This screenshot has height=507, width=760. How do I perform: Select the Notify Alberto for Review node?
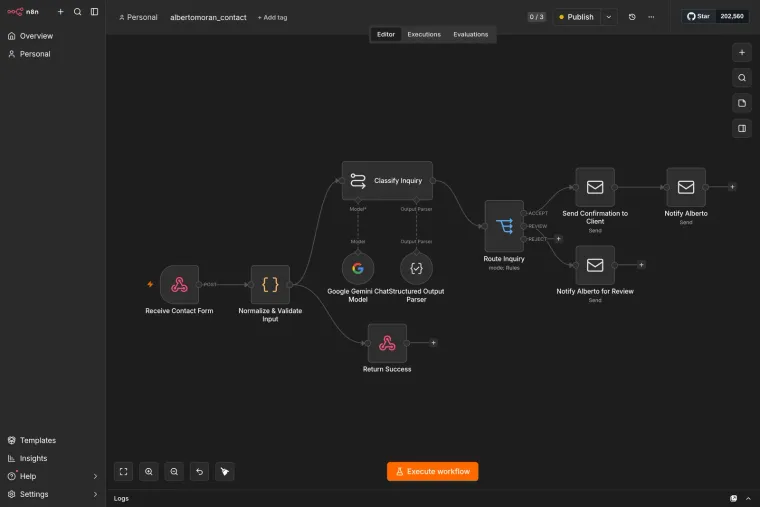tap(595, 265)
